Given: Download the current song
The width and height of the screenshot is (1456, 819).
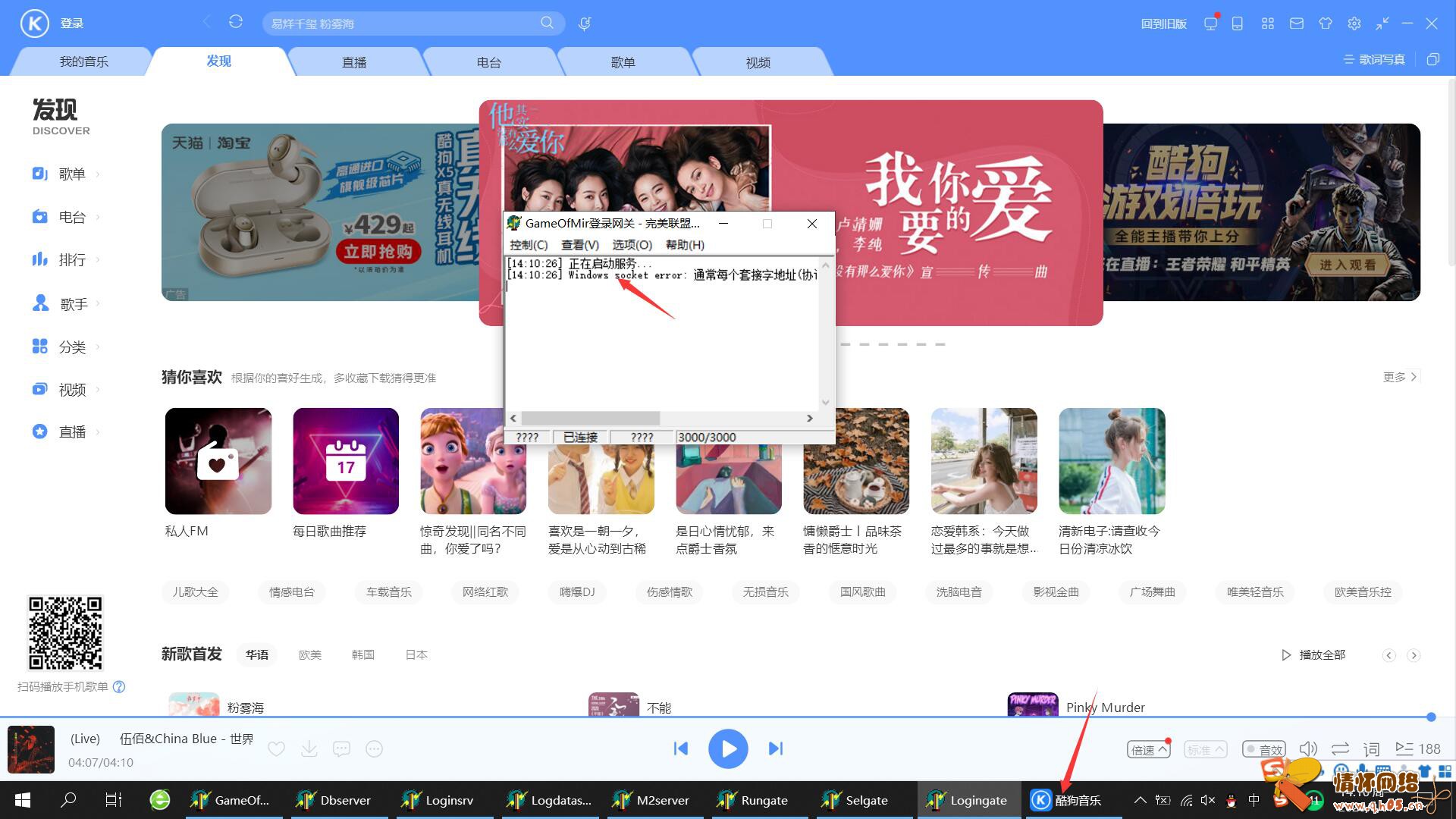Looking at the screenshot, I should pyautogui.click(x=309, y=749).
